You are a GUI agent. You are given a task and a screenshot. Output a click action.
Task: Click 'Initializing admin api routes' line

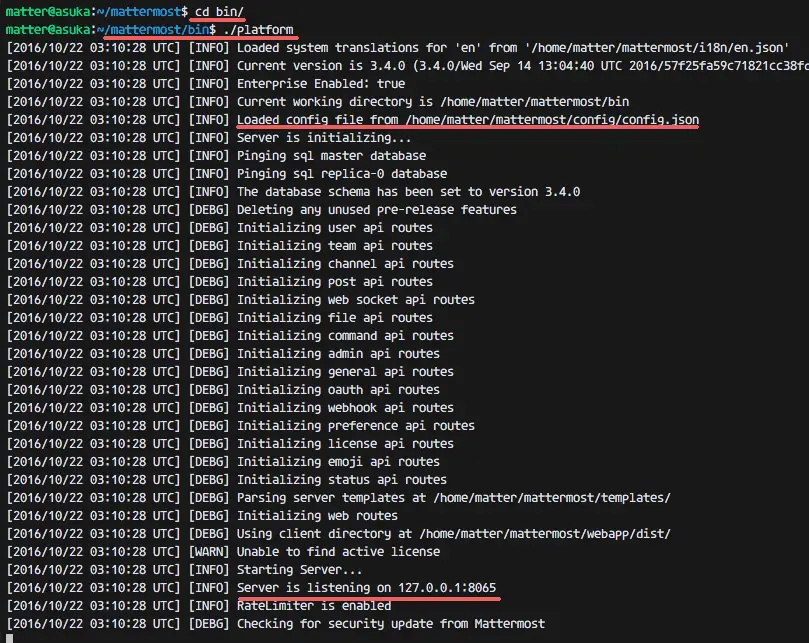click(x=338, y=354)
